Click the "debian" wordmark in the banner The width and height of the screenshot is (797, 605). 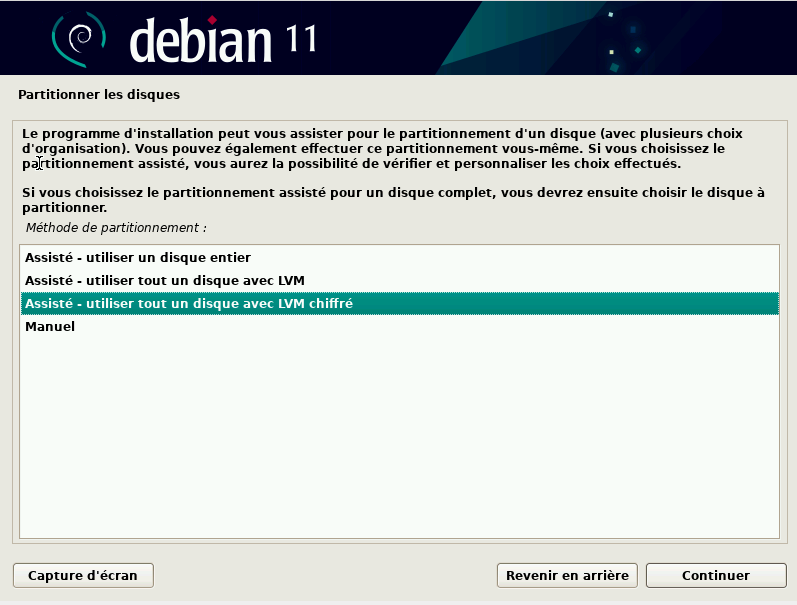pyautogui.click(x=200, y=40)
